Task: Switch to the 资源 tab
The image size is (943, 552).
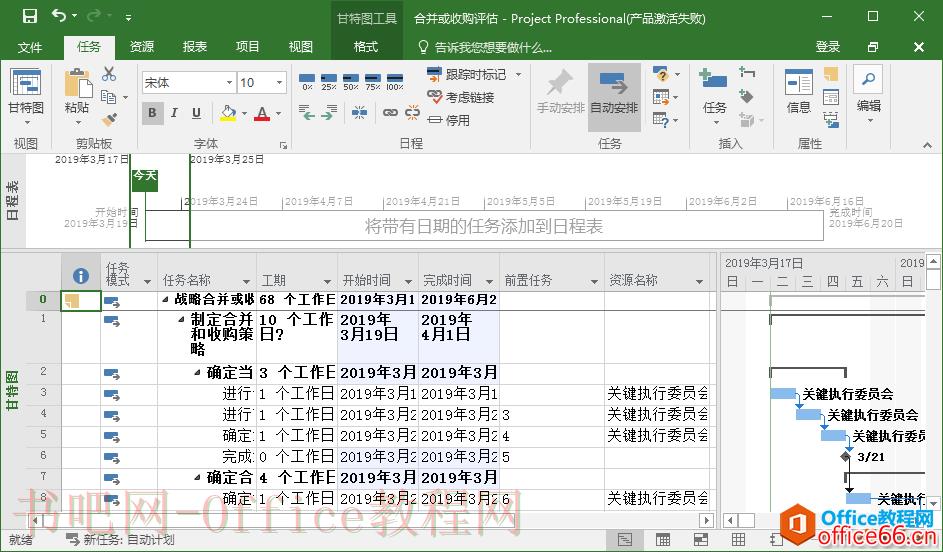Action: (x=142, y=47)
